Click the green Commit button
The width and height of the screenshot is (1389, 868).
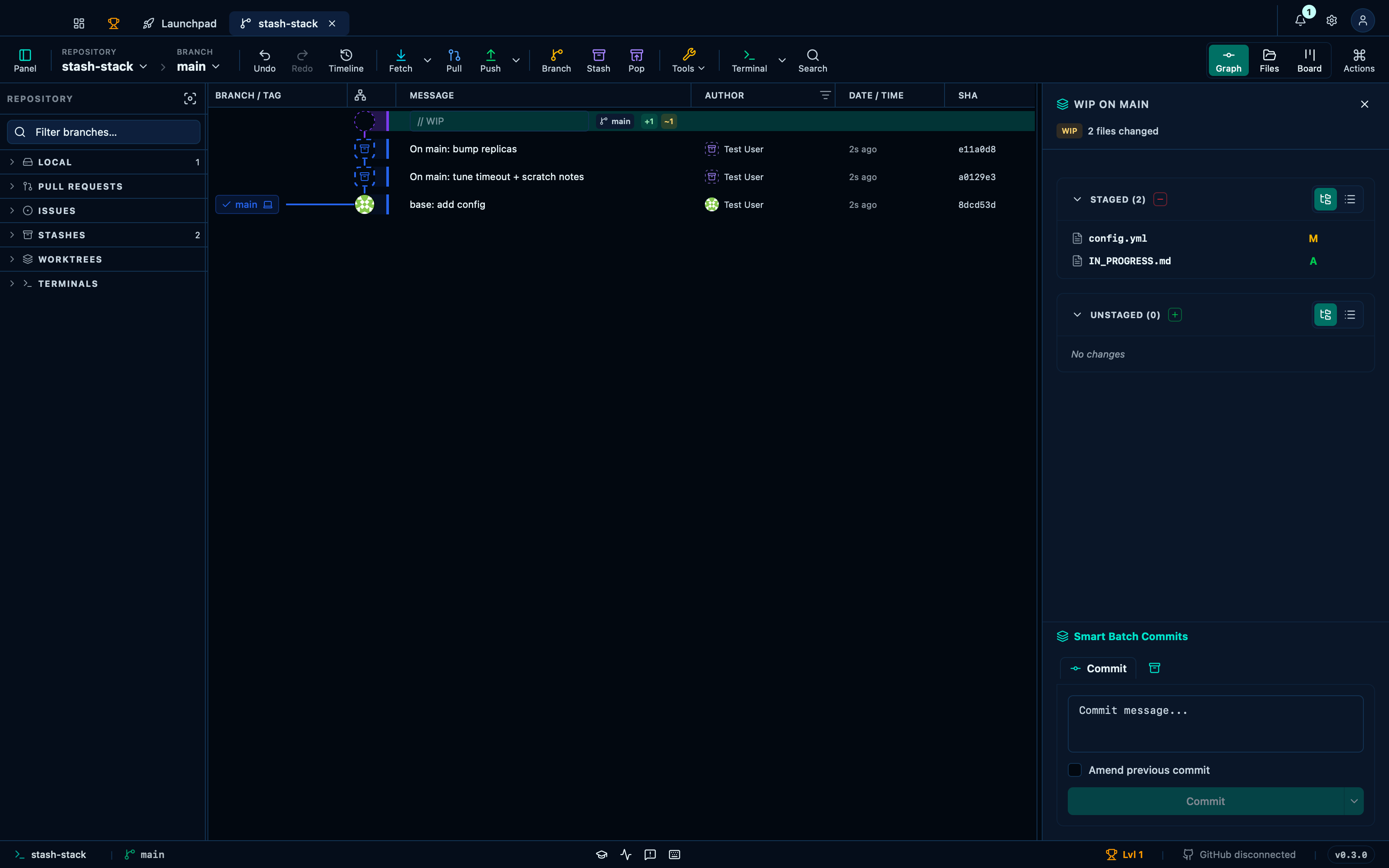tap(1205, 801)
